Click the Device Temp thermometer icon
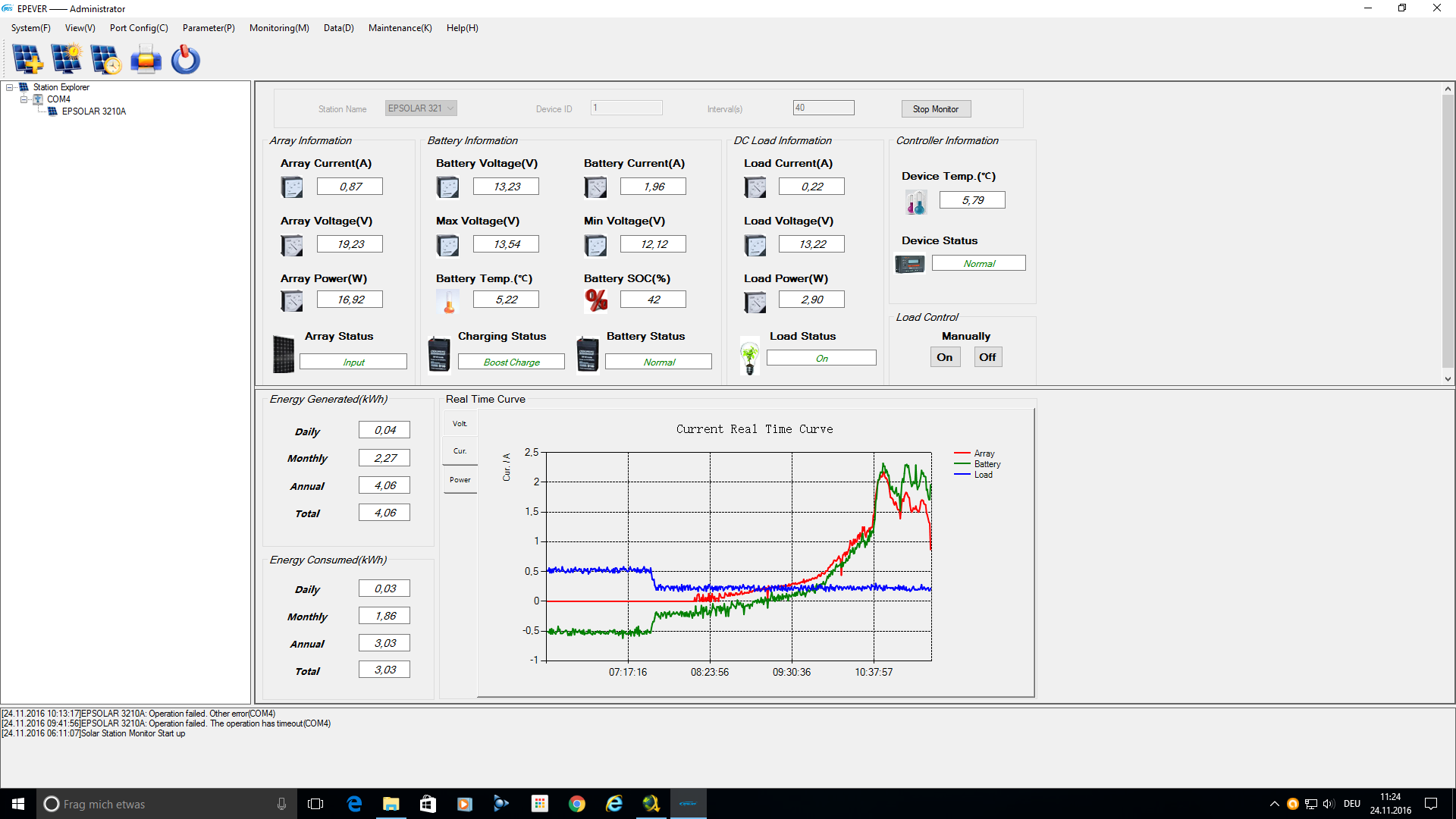 (915, 202)
